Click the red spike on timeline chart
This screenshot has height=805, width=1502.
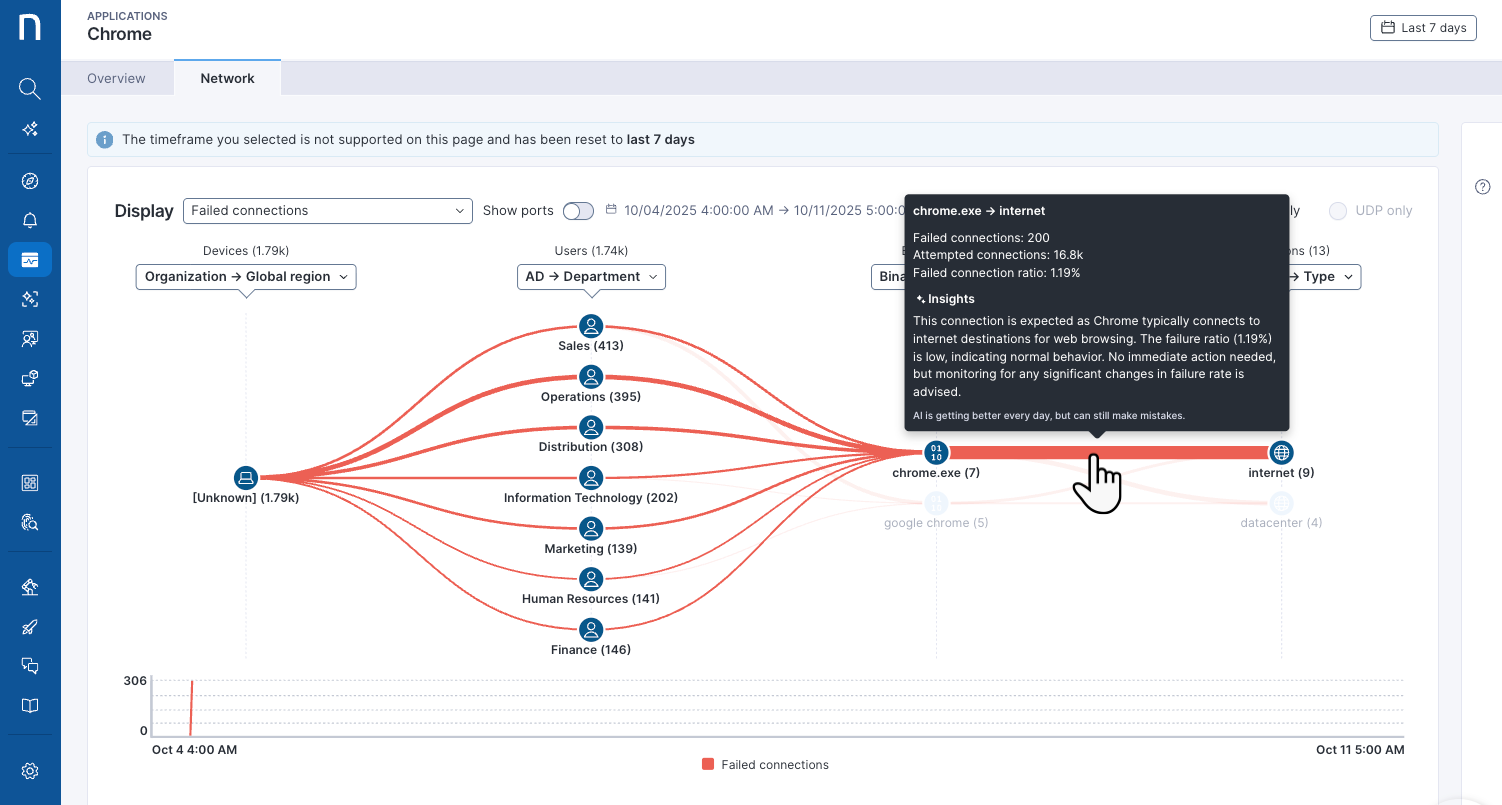pyautogui.click(x=191, y=707)
